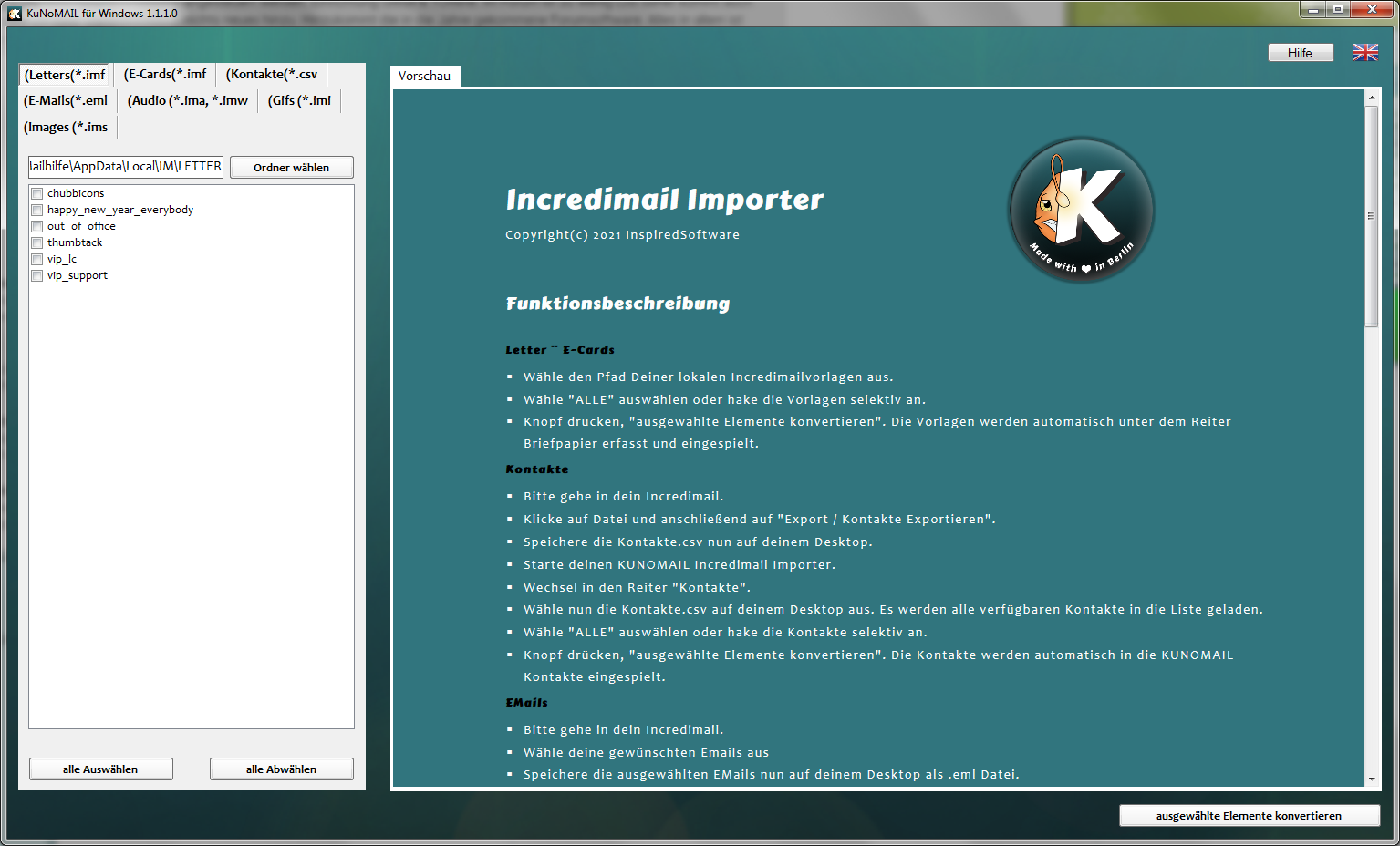Click the Ordner wählen button
The image size is (1400, 846).
click(x=292, y=167)
